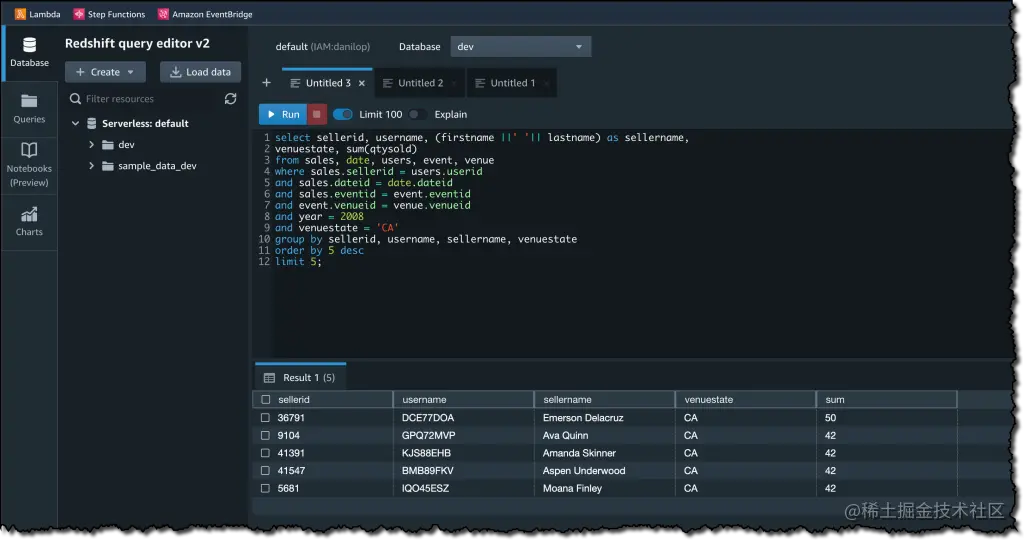Select the BMB89FKV username cell
Image resolution: width=1024 pixels, height=540 pixels.
[464, 470]
